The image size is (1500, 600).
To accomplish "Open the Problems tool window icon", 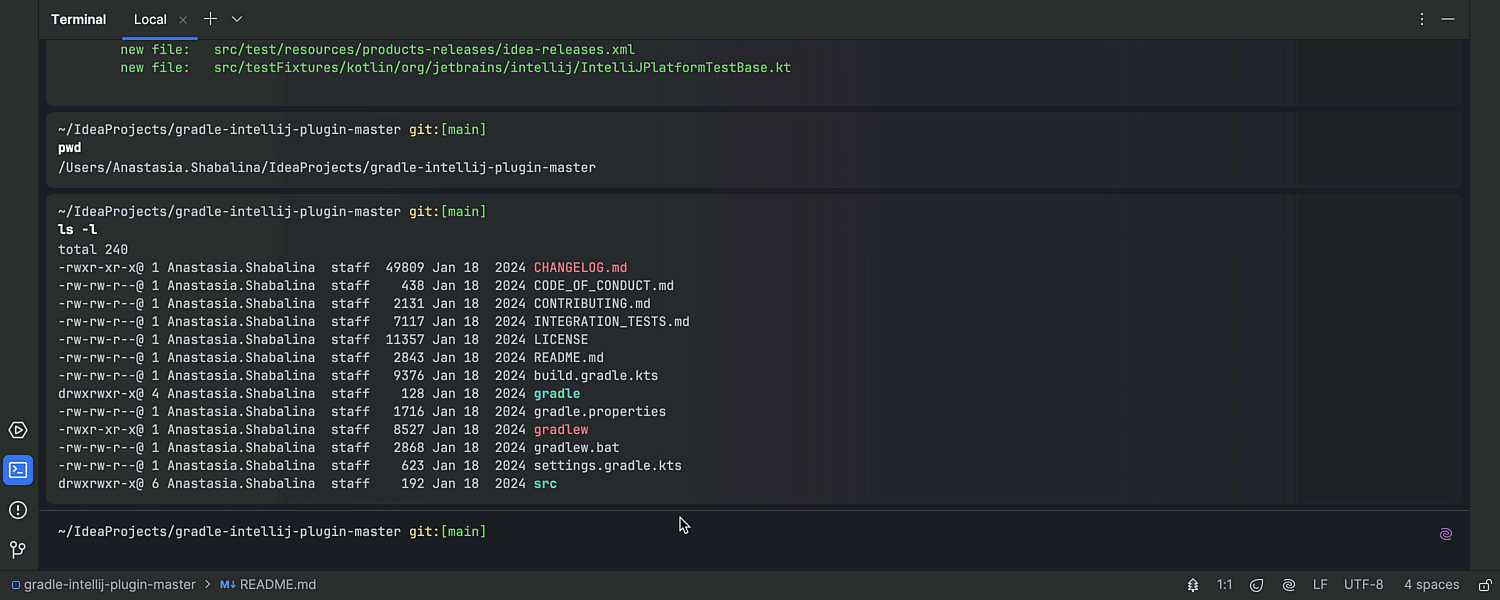I will click(18, 510).
